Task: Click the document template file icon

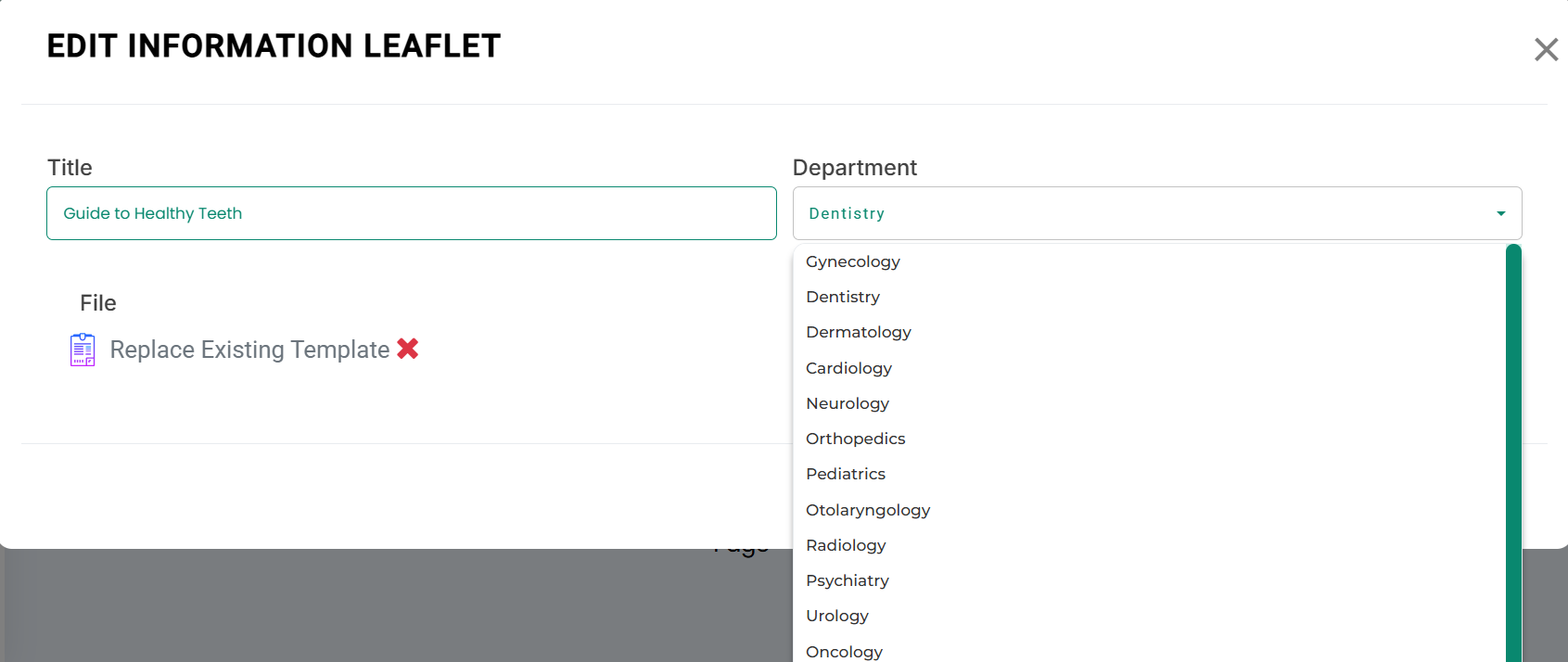Action: [83, 350]
